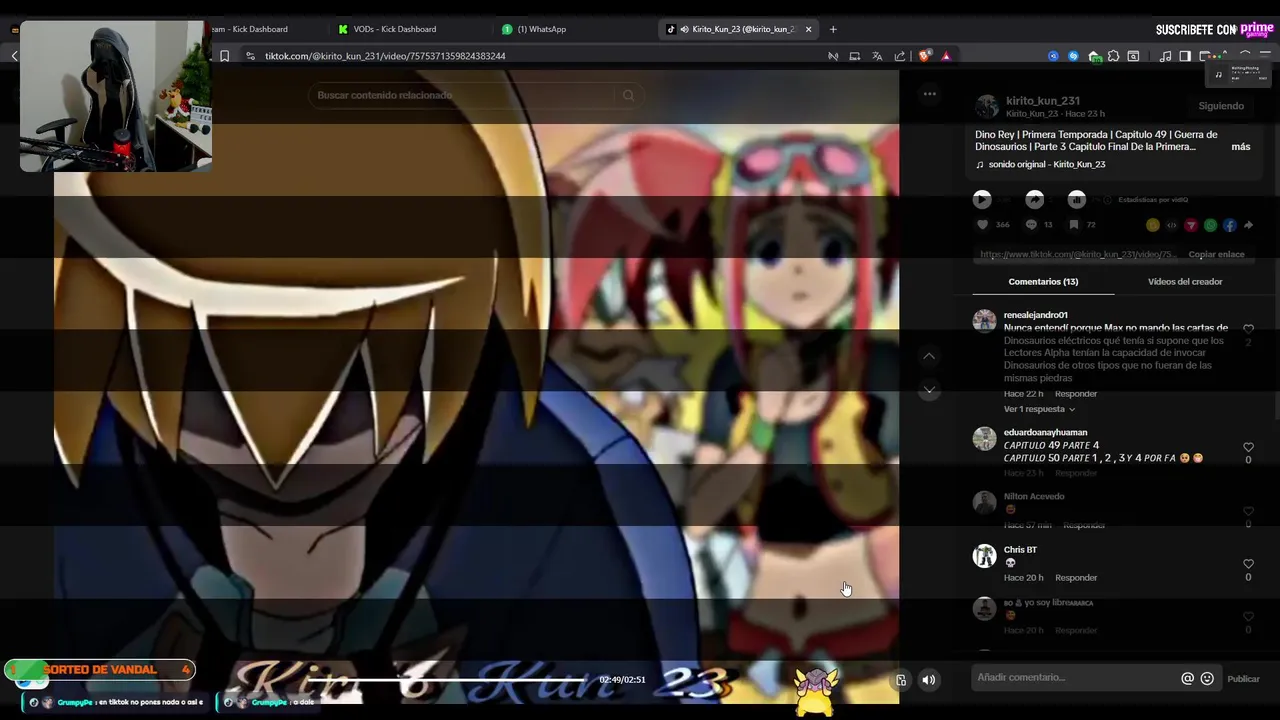
Task: Click the vidIQ shares arrow icon
Action: pos(1035,199)
